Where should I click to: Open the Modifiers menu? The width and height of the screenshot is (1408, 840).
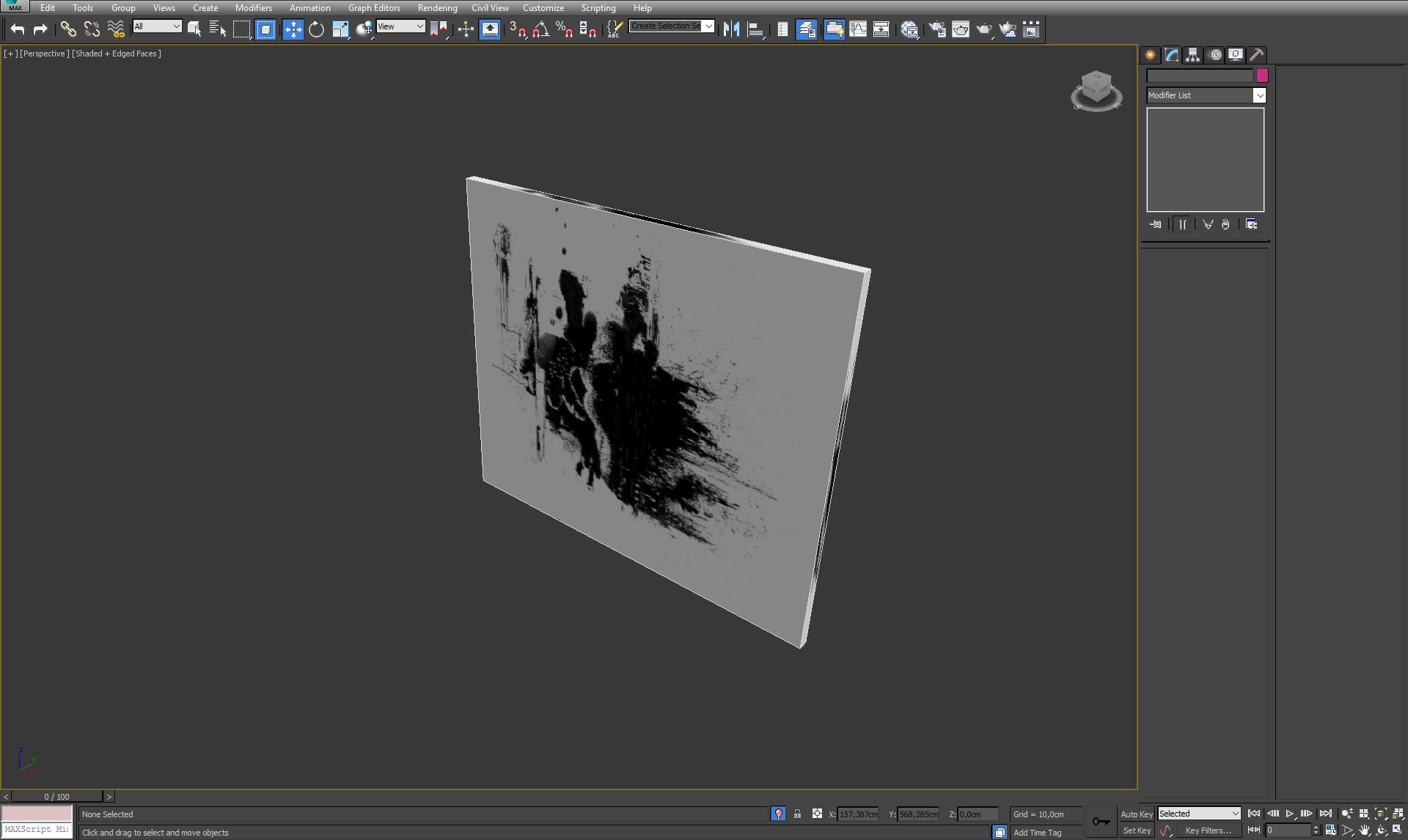(254, 8)
